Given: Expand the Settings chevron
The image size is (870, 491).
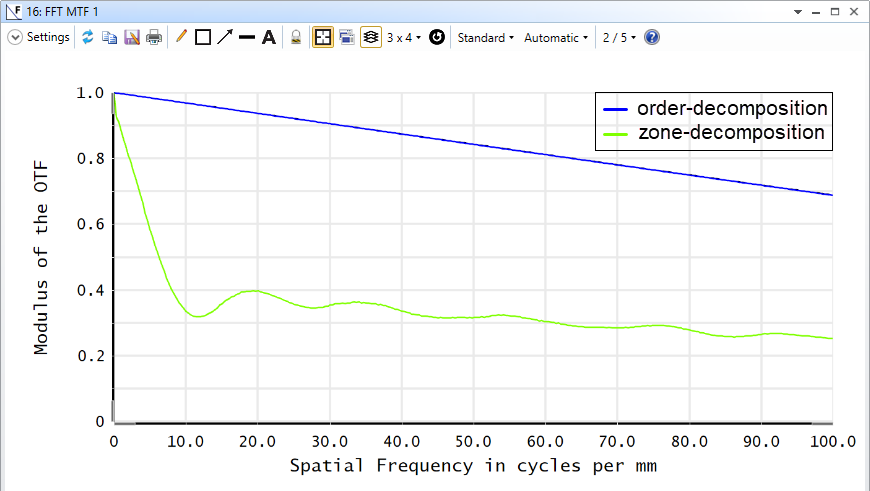Looking at the screenshot, I should 15,37.
